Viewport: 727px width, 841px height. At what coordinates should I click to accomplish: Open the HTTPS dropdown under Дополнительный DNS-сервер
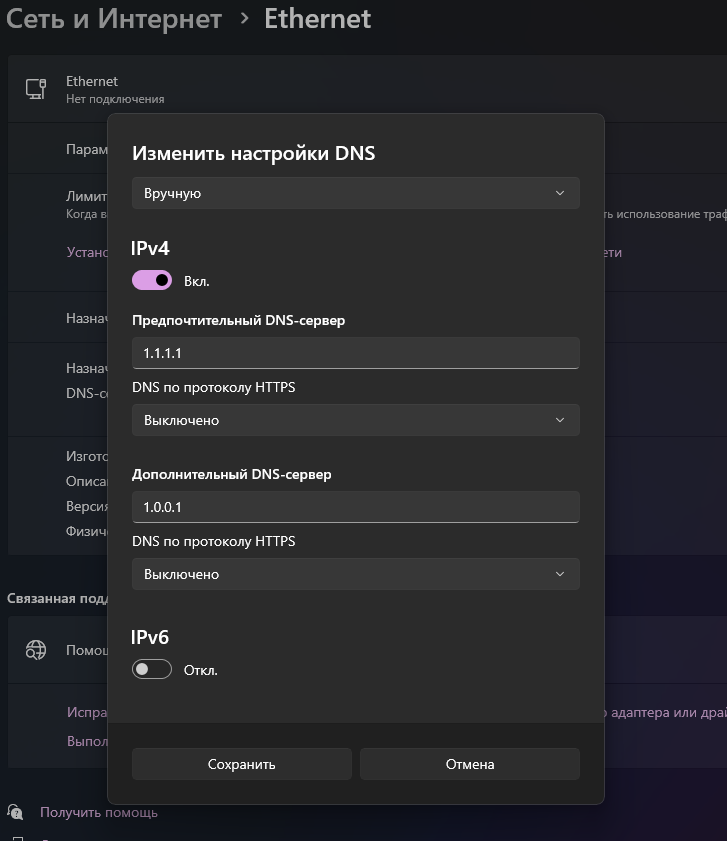coord(355,574)
